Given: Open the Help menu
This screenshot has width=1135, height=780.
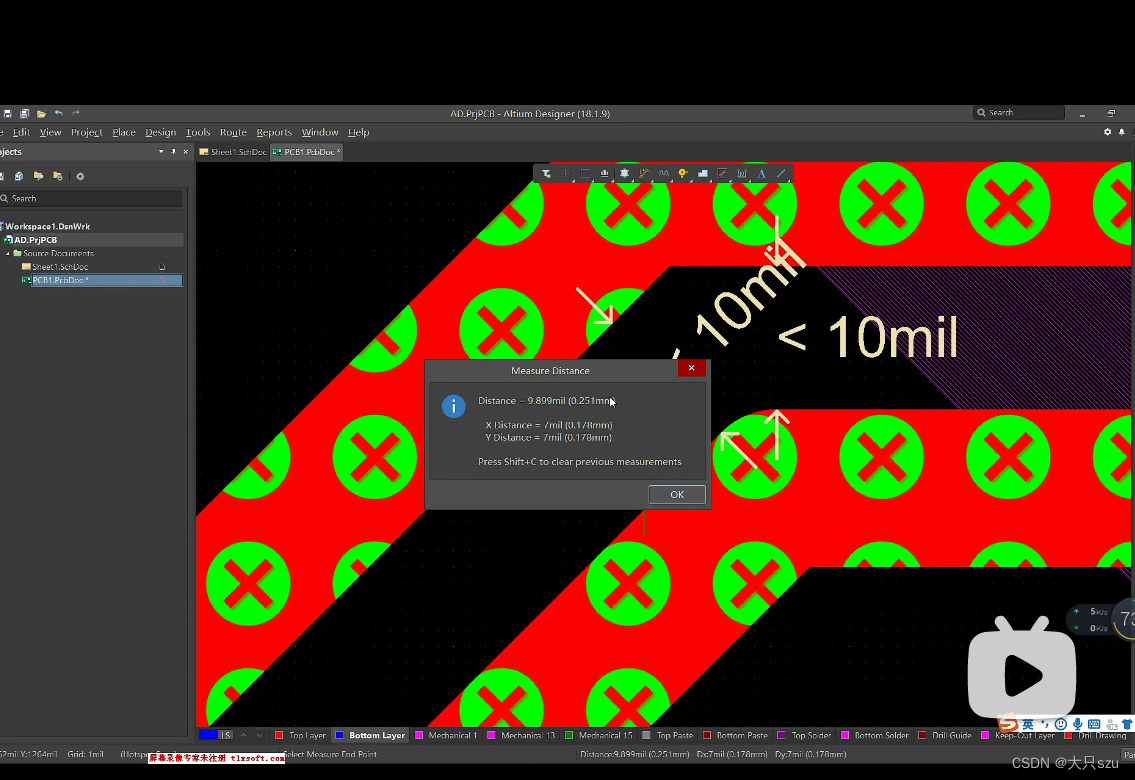Looking at the screenshot, I should (x=358, y=132).
